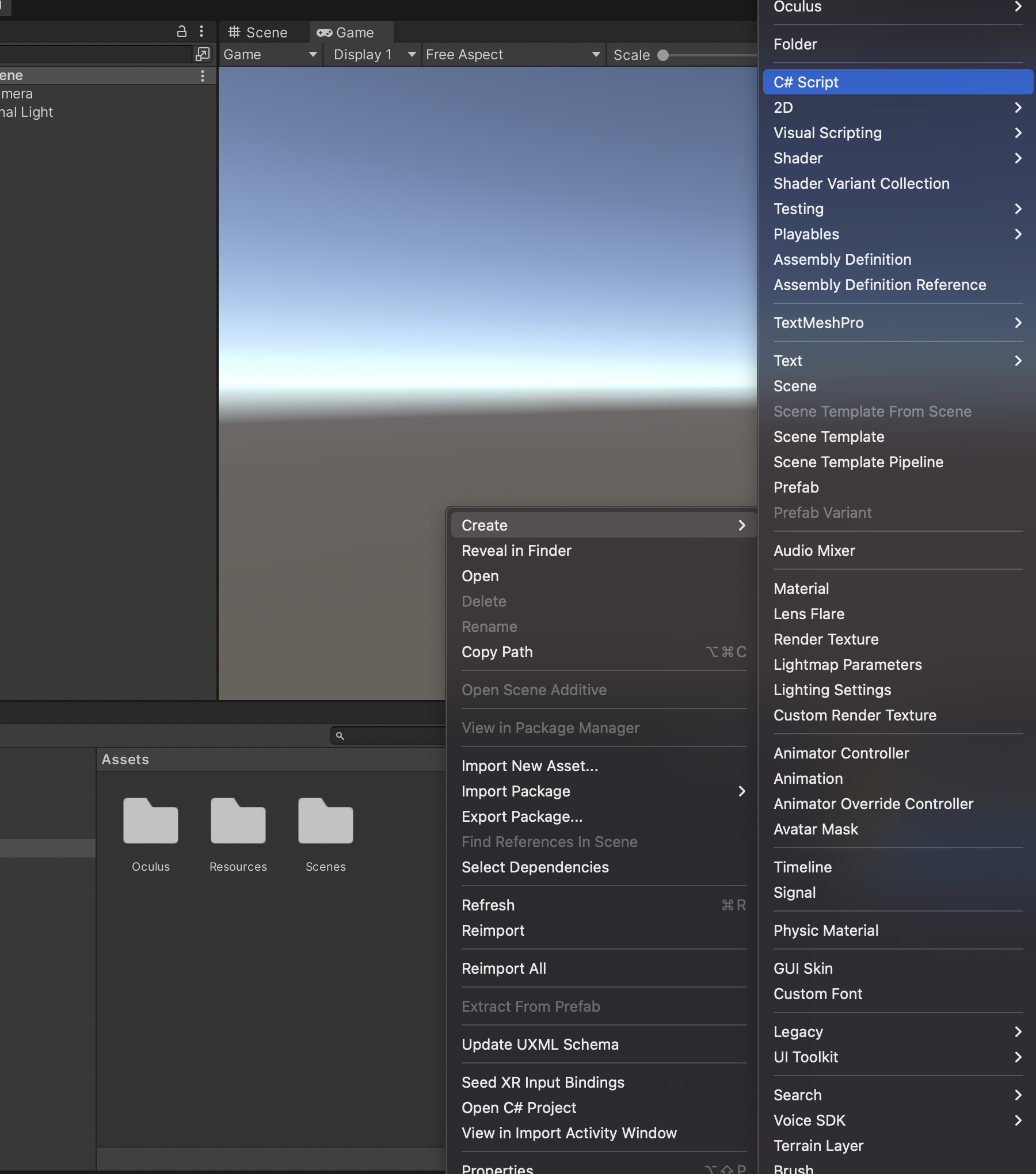
Task: Open the Free Aspect dropdown
Action: pos(512,54)
